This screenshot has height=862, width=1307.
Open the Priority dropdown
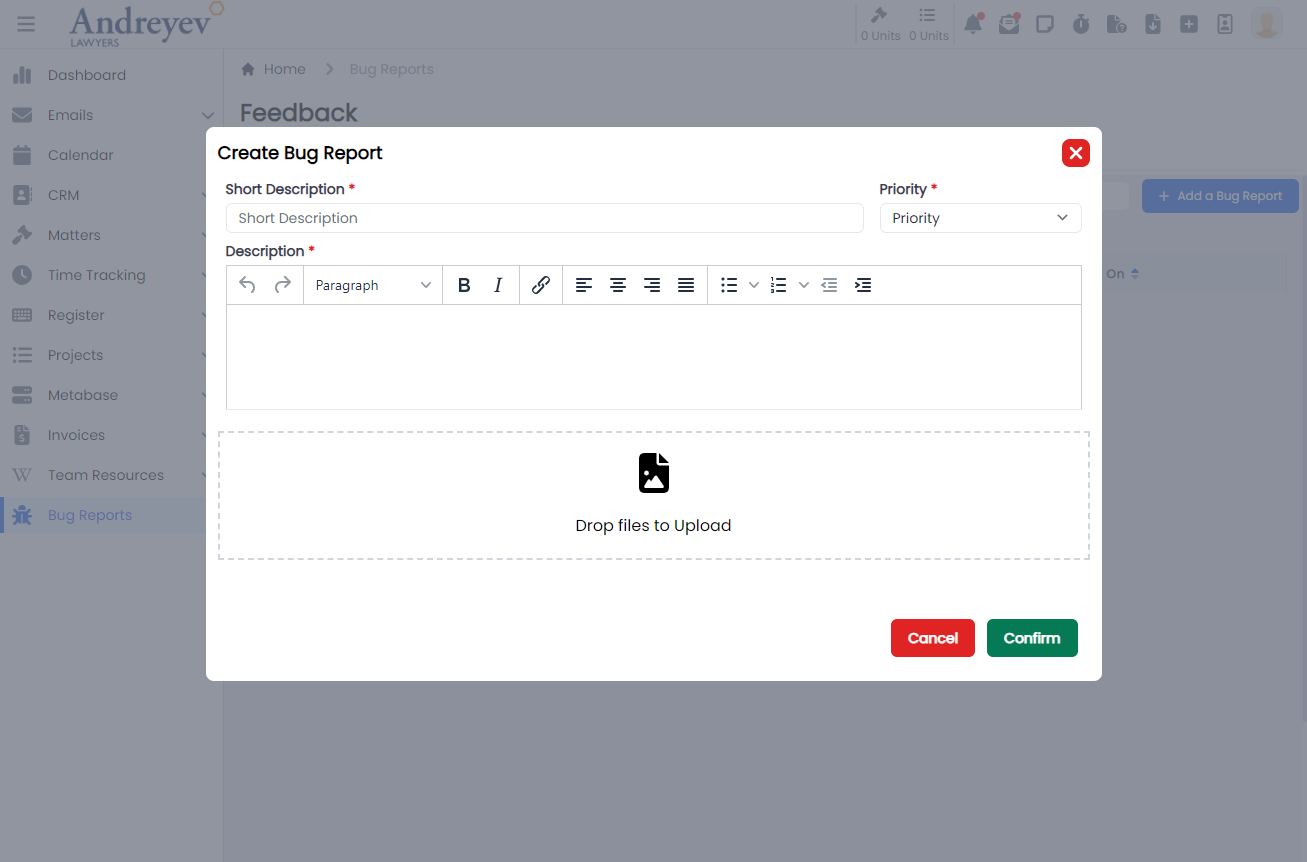pyautogui.click(x=980, y=218)
